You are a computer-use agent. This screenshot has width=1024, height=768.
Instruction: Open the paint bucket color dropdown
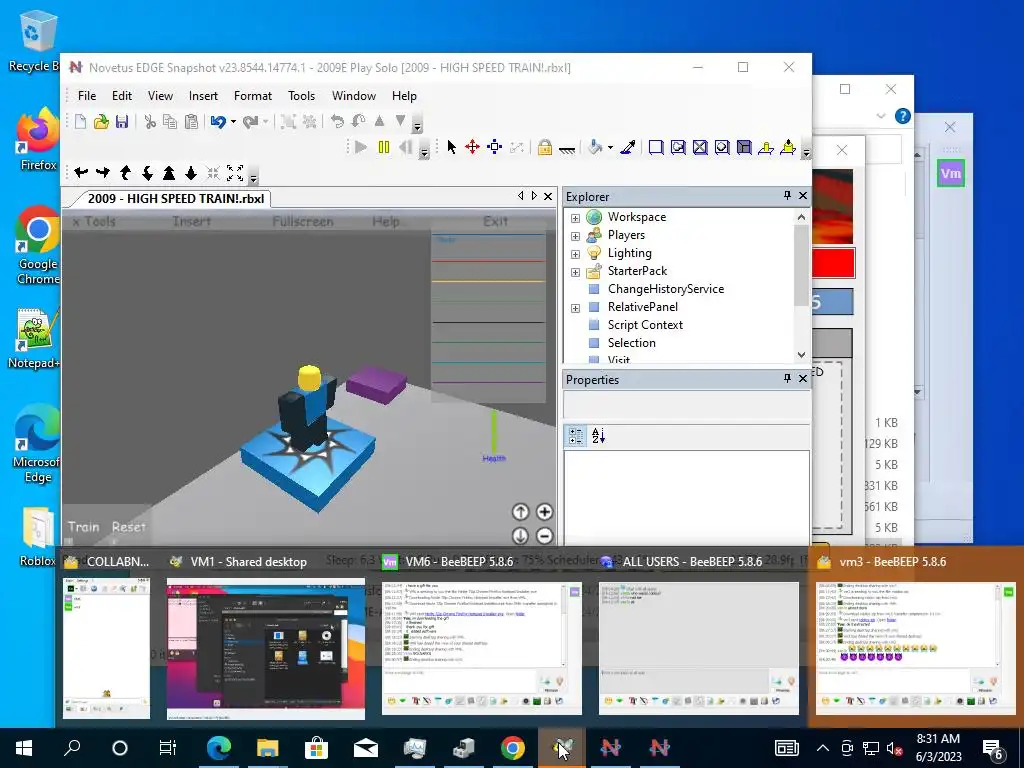click(611, 147)
